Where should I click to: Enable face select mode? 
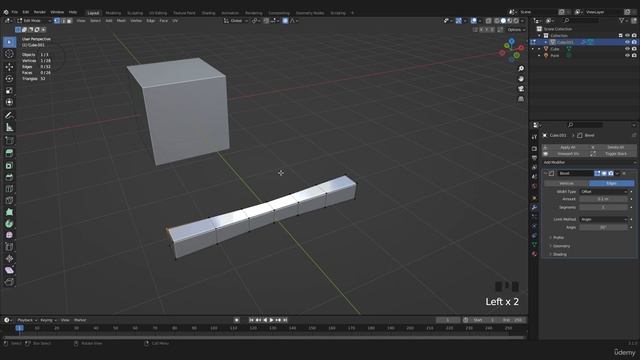(x=69, y=20)
